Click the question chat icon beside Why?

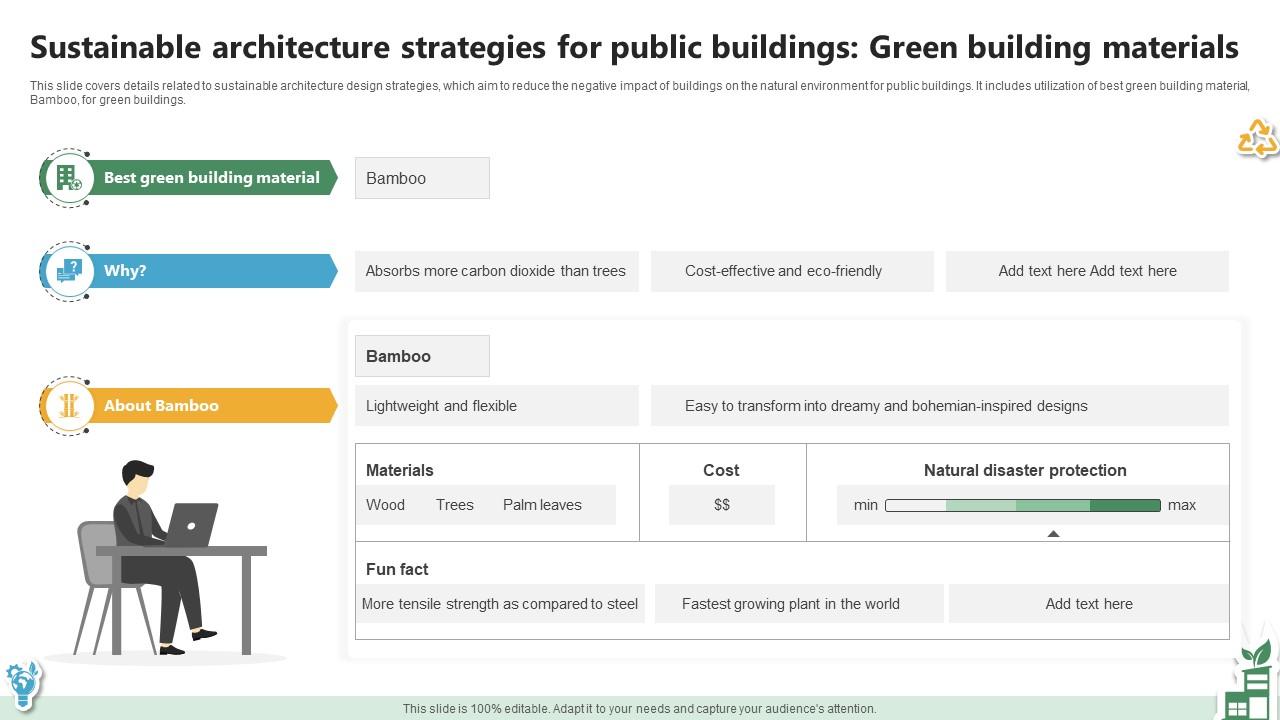(x=68, y=271)
